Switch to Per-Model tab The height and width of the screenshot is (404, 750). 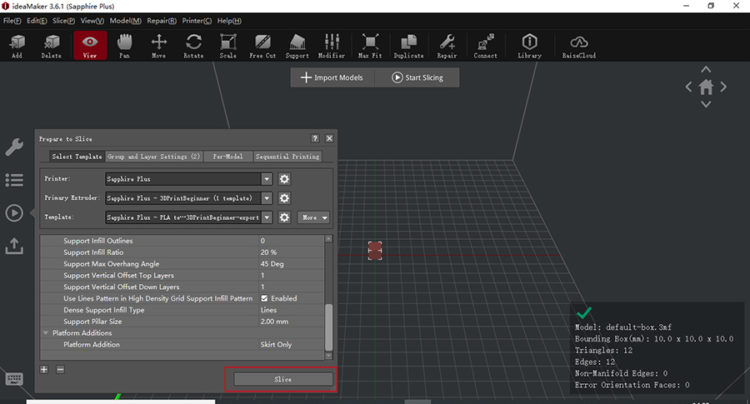pyautogui.click(x=228, y=156)
